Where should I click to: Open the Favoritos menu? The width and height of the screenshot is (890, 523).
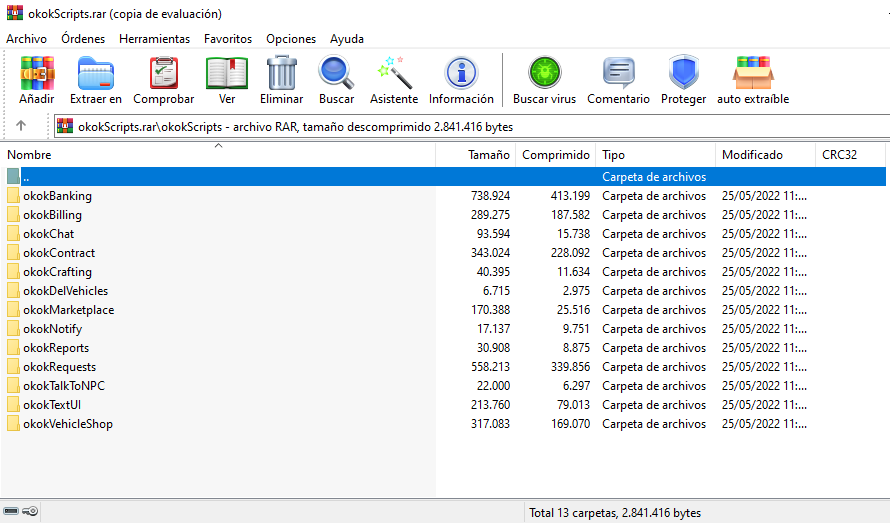(x=228, y=39)
